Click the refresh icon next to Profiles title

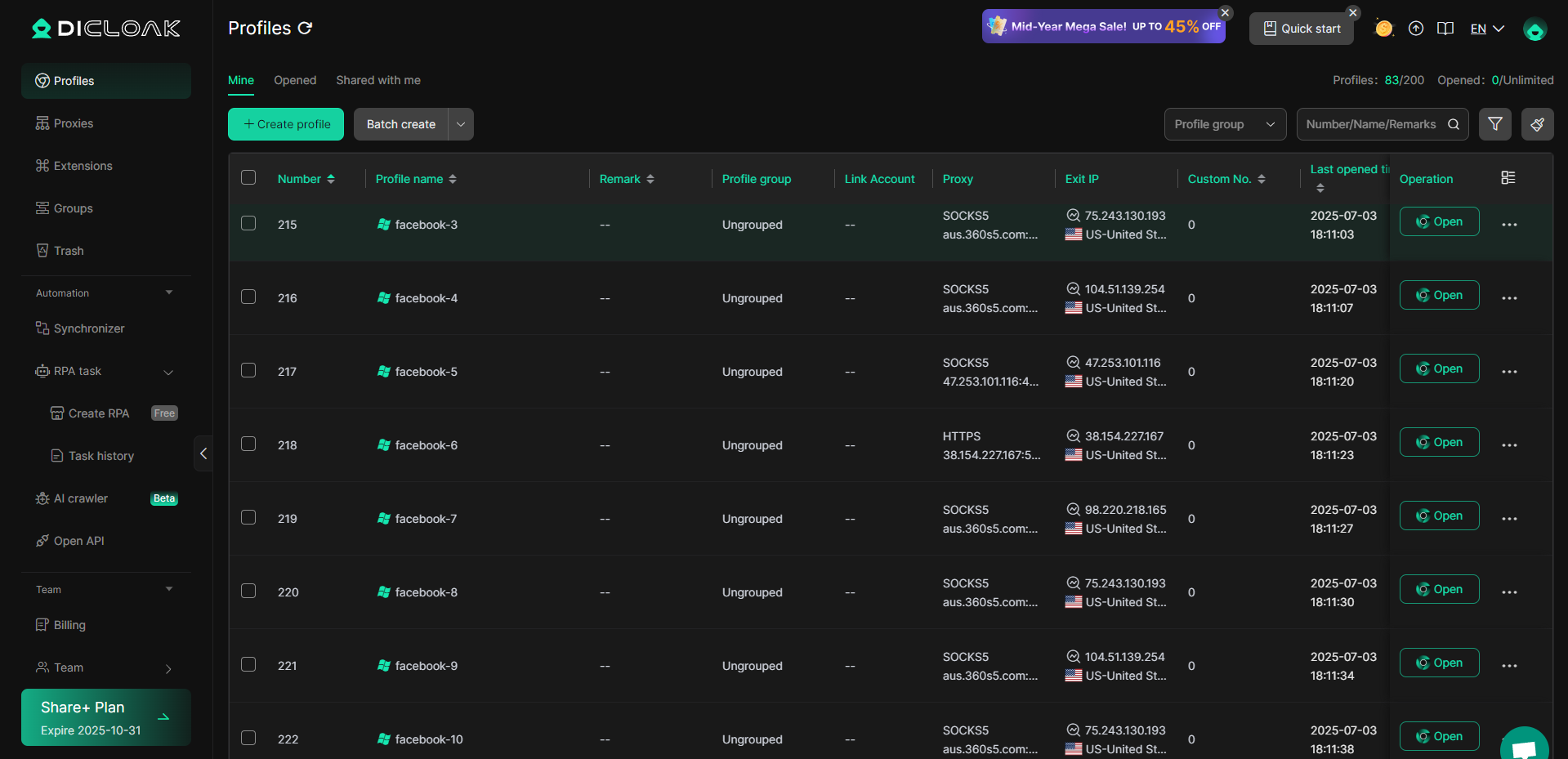305,29
